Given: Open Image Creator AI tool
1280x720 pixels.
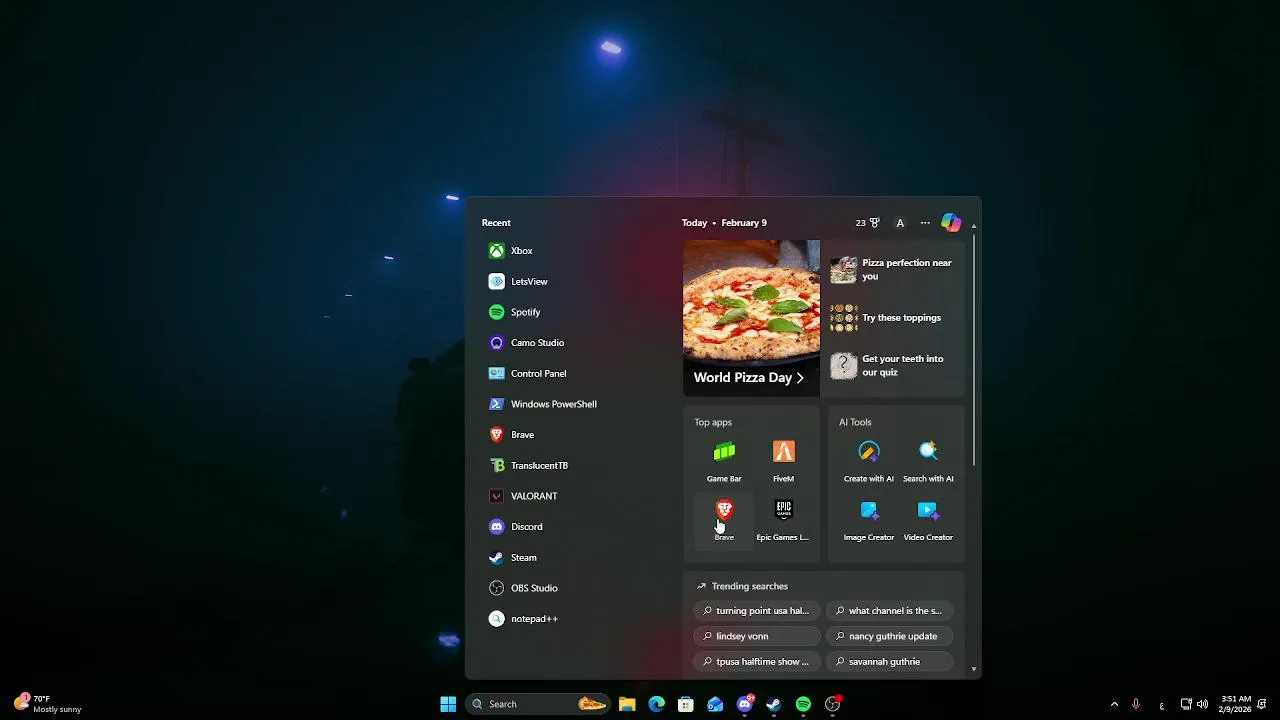Looking at the screenshot, I should click(x=869, y=520).
